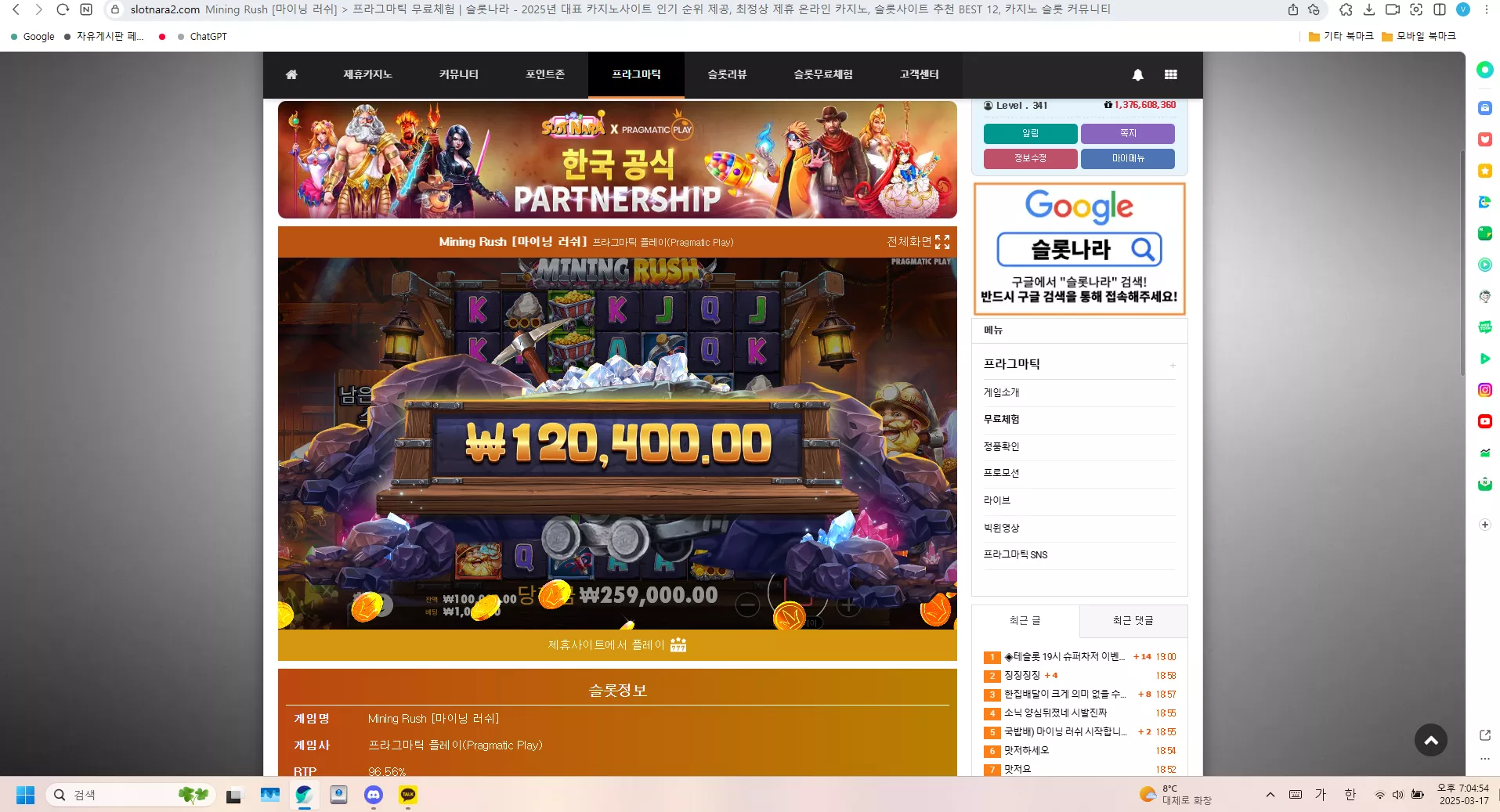The width and height of the screenshot is (1500, 812).
Task: Open YouTube in the browser side panel
Action: coord(1485,421)
